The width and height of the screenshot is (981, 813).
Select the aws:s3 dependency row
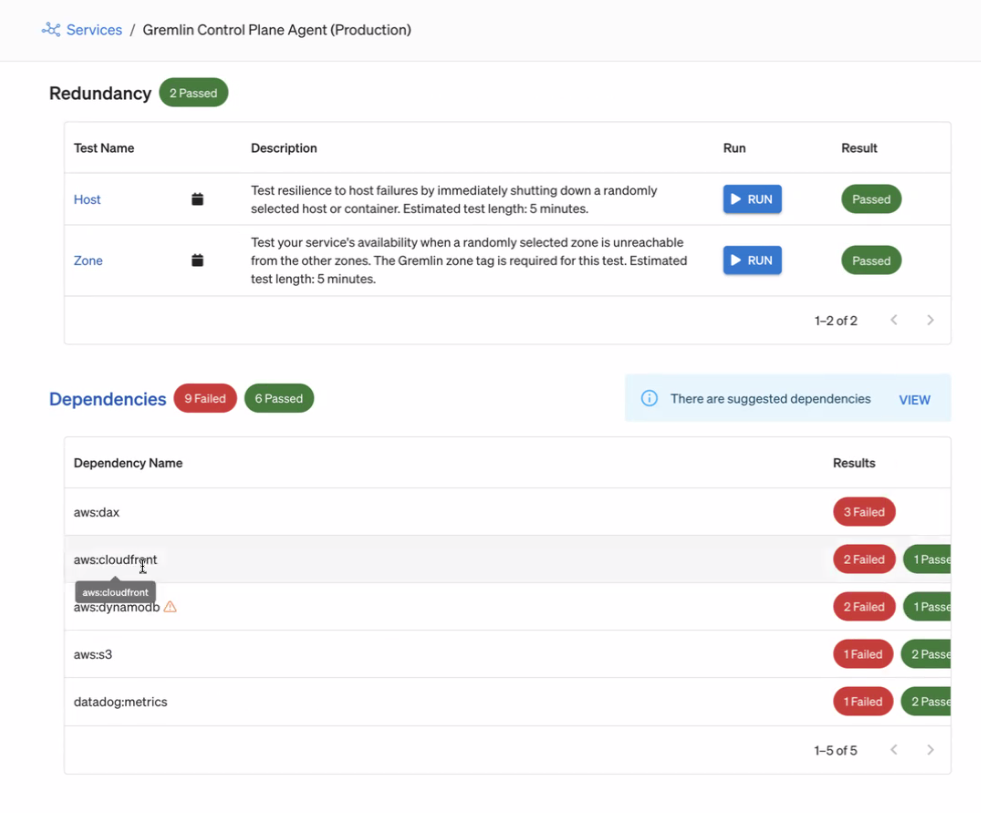coord(507,654)
